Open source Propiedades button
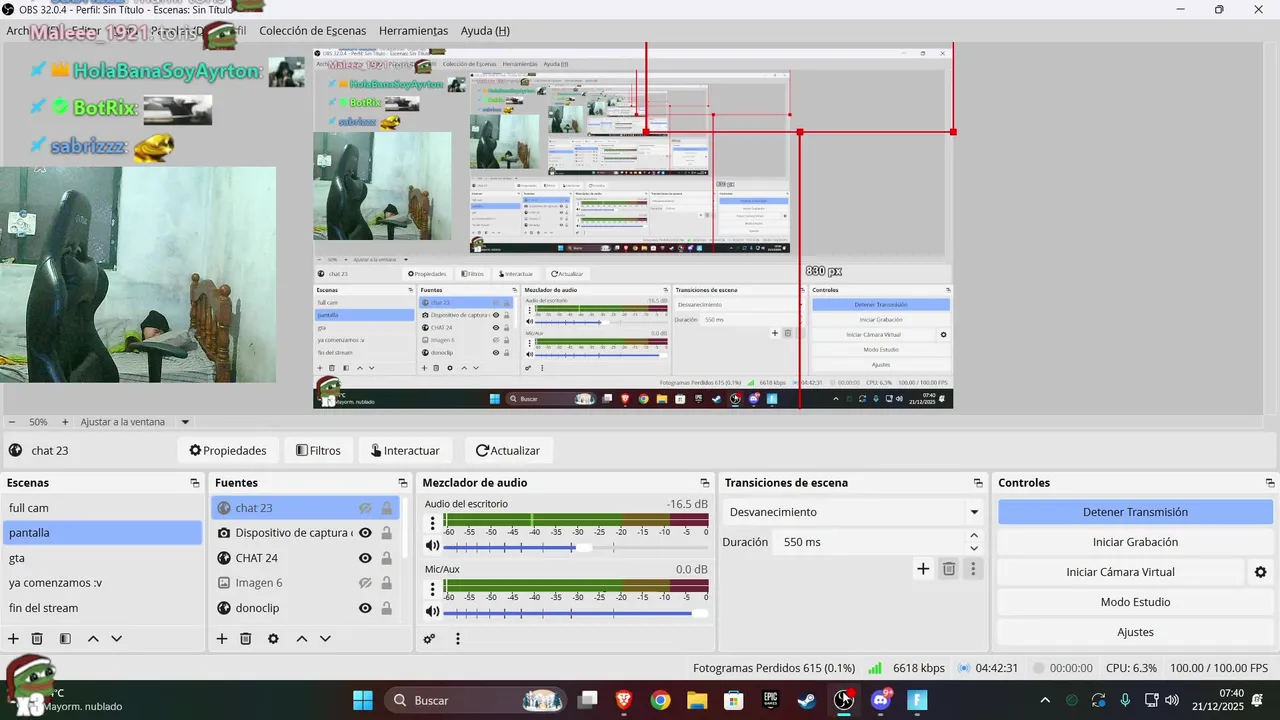 tap(227, 451)
